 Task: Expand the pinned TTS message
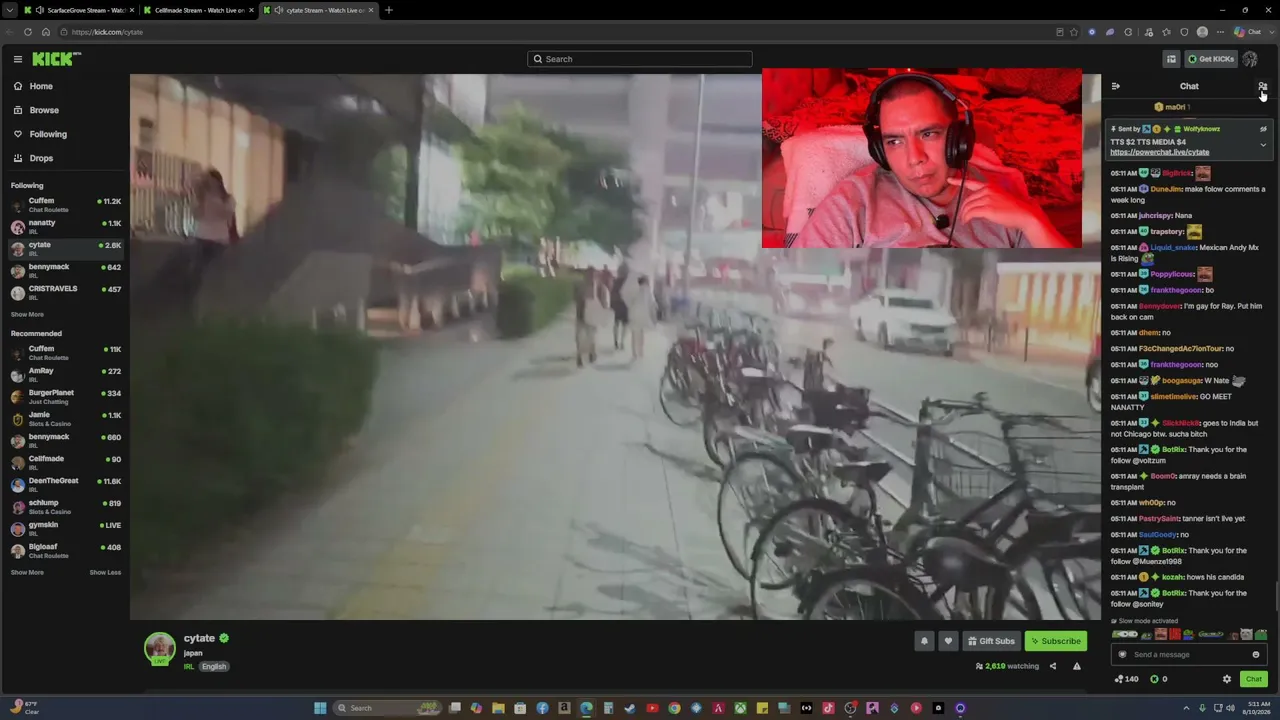click(x=1263, y=145)
